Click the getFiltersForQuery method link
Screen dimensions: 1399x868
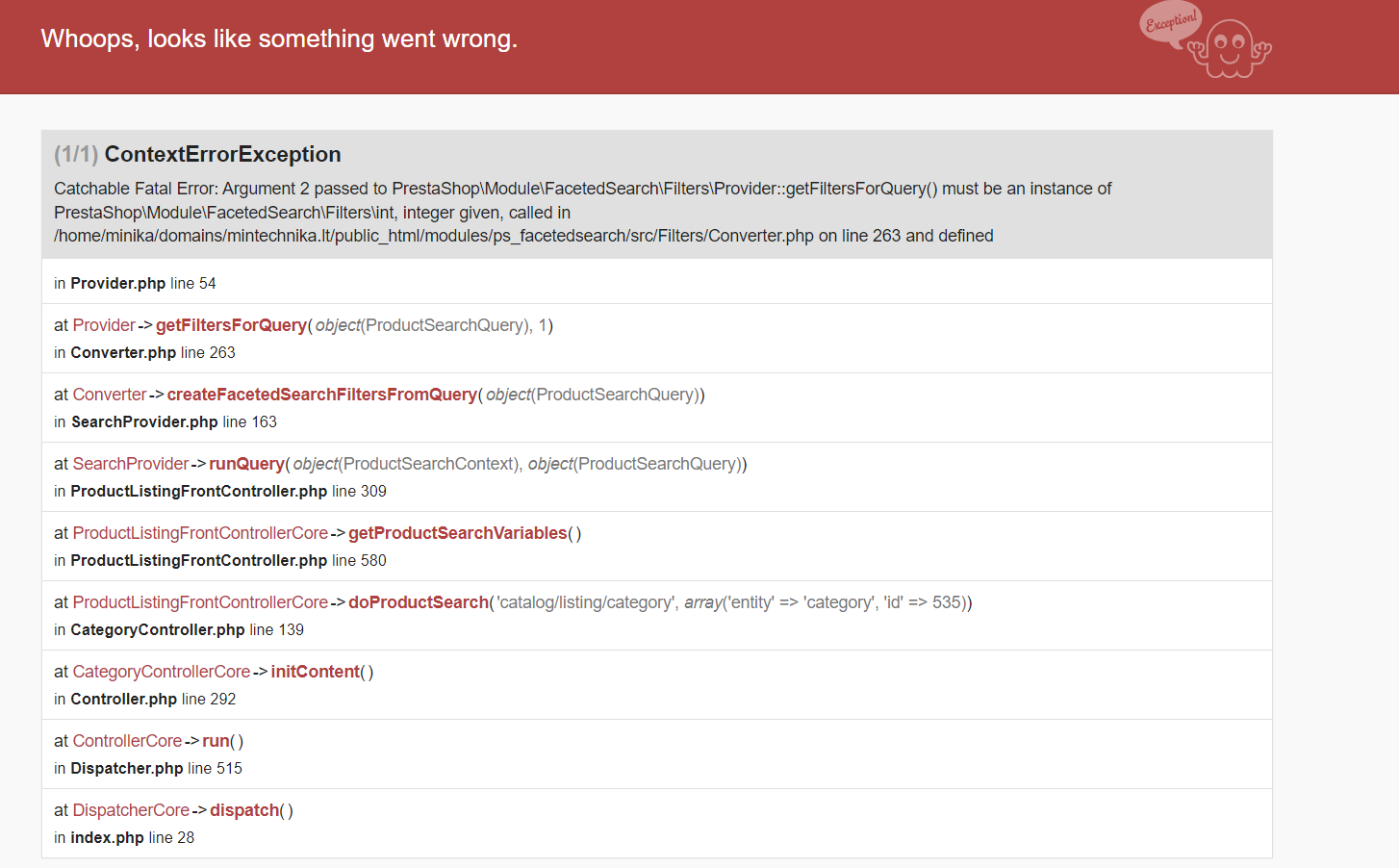231,325
